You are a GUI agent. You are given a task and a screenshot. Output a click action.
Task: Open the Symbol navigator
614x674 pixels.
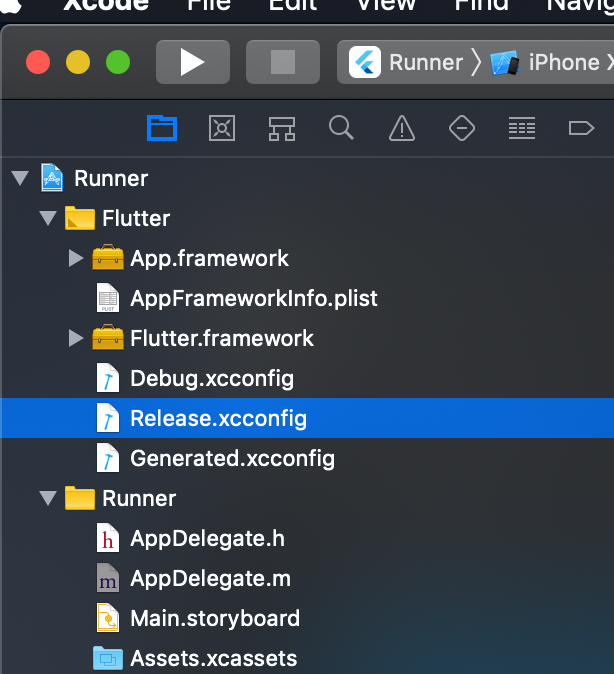(282, 129)
